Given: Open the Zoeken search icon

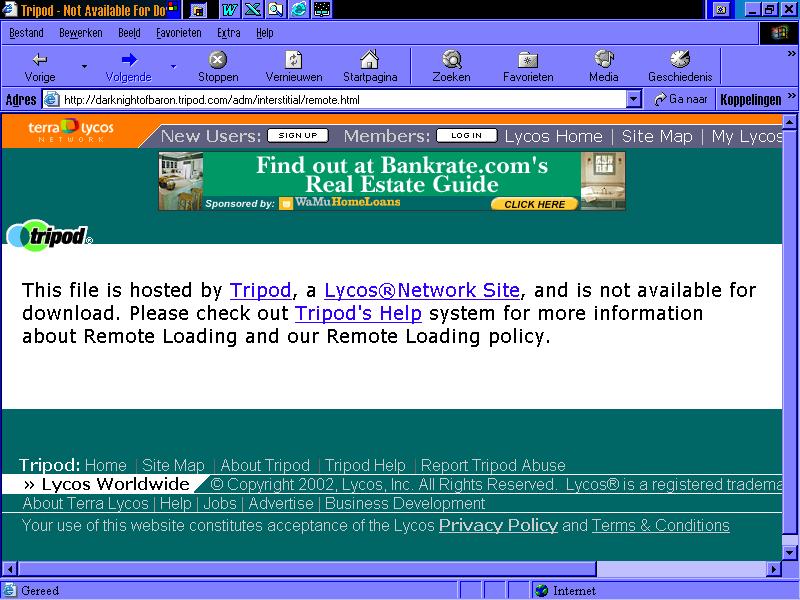Looking at the screenshot, I should pyautogui.click(x=451, y=60).
